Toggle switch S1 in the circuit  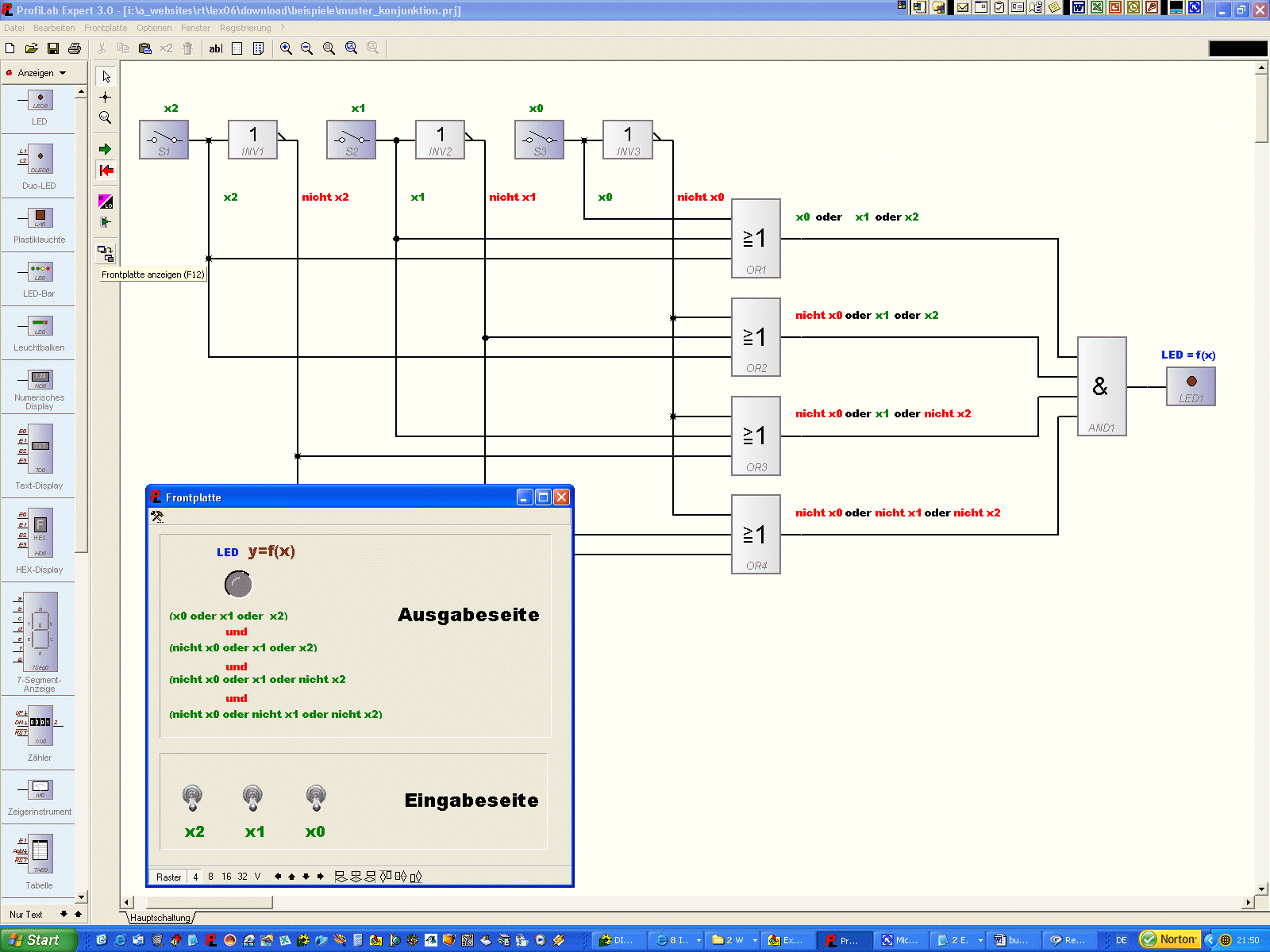164,140
